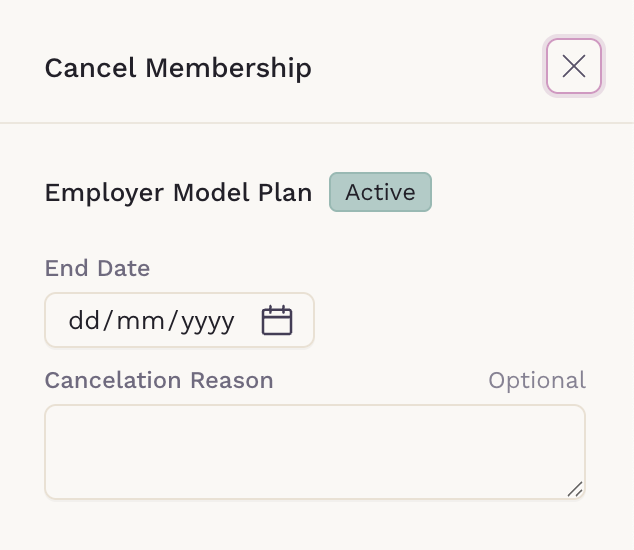Select the dd day segment
The height and width of the screenshot is (550, 634).
pyautogui.click(x=84, y=321)
